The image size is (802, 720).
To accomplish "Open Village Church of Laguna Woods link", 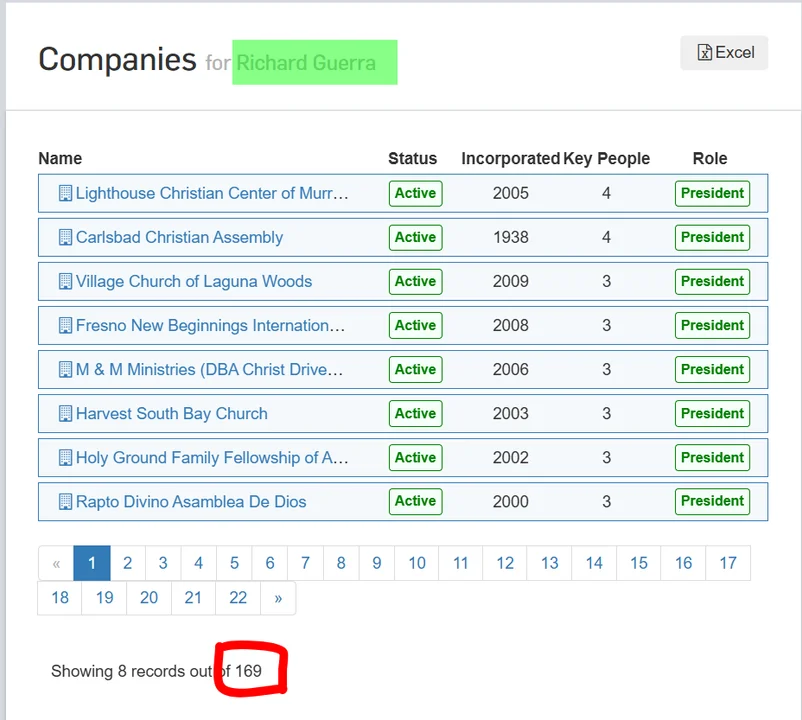I will pos(194,281).
